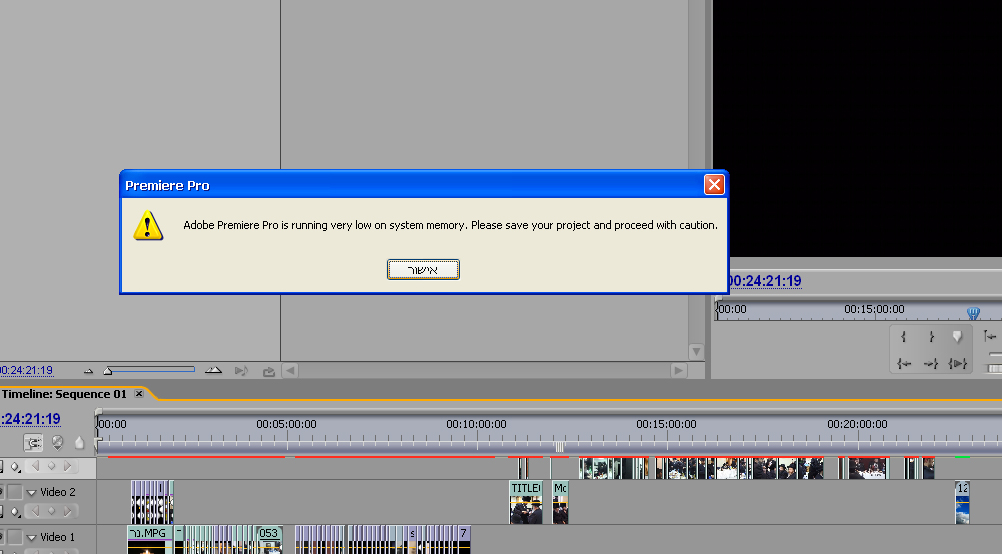The width and height of the screenshot is (1002, 554).
Task: Click the source panel scroll right arrow
Action: point(679,371)
